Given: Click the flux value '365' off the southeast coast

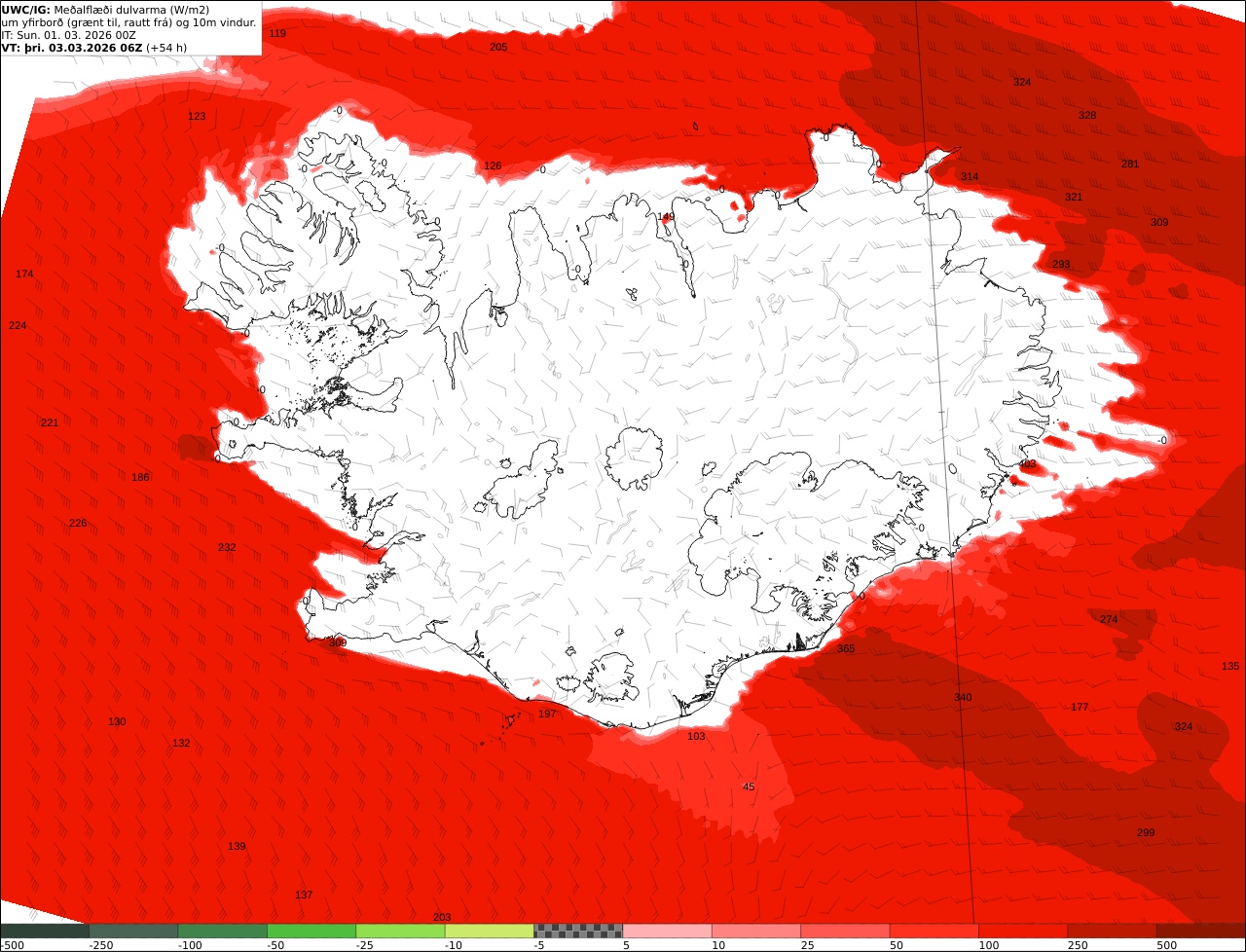Looking at the screenshot, I should (846, 649).
